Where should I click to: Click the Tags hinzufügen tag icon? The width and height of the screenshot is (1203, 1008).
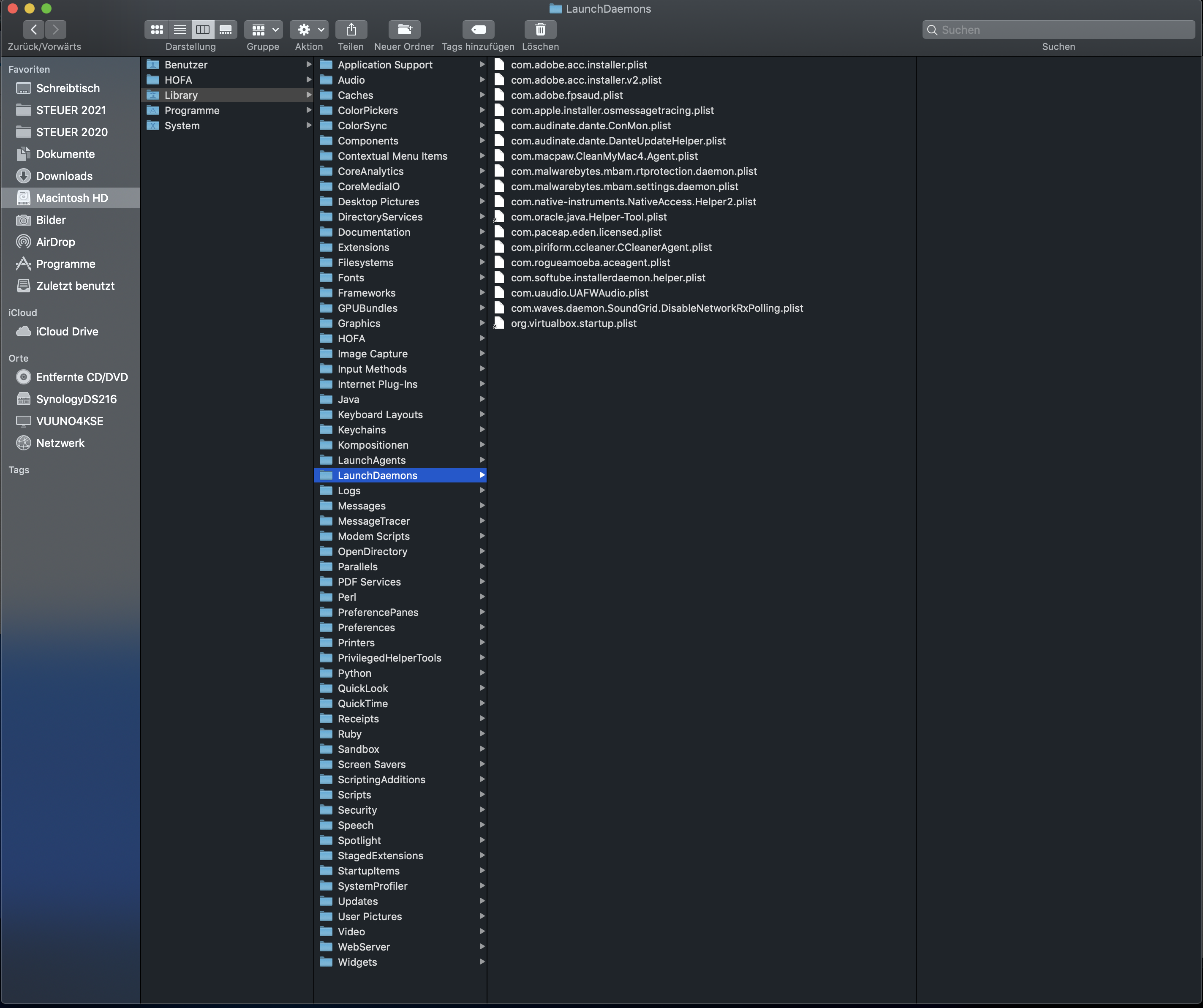click(x=478, y=29)
